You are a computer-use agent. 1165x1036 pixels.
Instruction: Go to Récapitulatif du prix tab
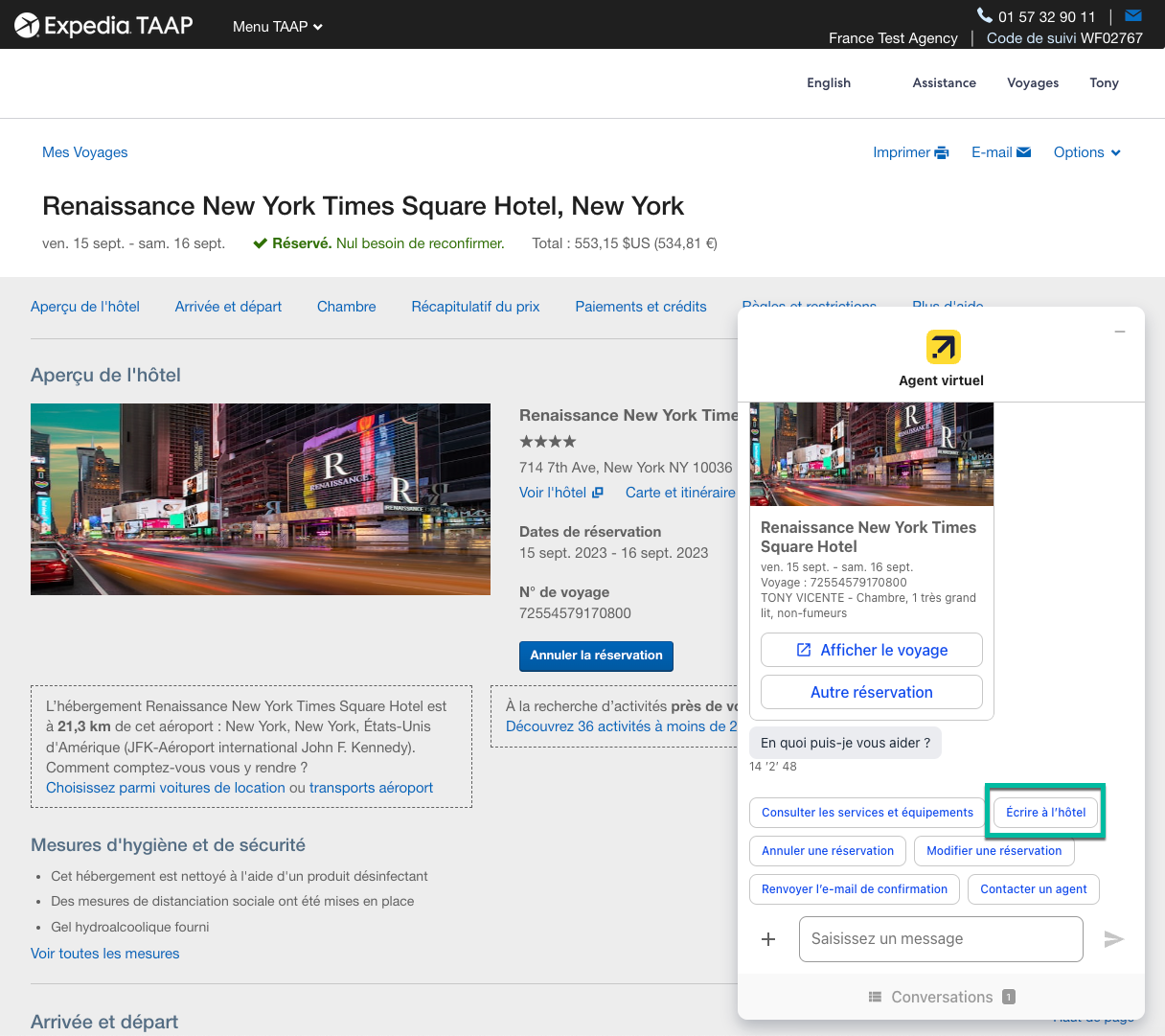[475, 307]
